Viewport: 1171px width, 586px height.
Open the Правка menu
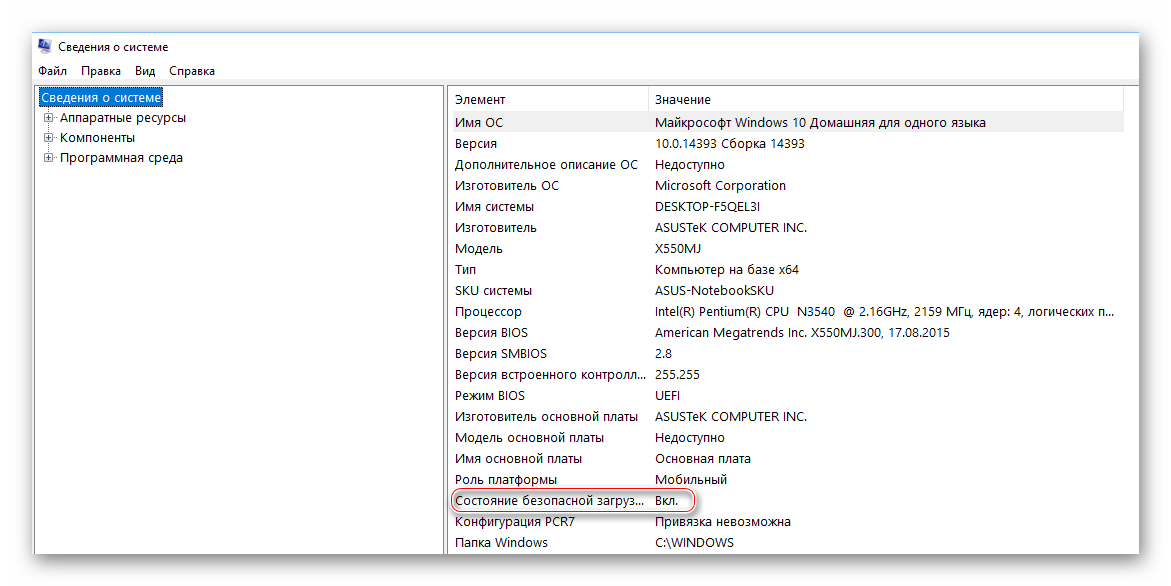pos(101,71)
